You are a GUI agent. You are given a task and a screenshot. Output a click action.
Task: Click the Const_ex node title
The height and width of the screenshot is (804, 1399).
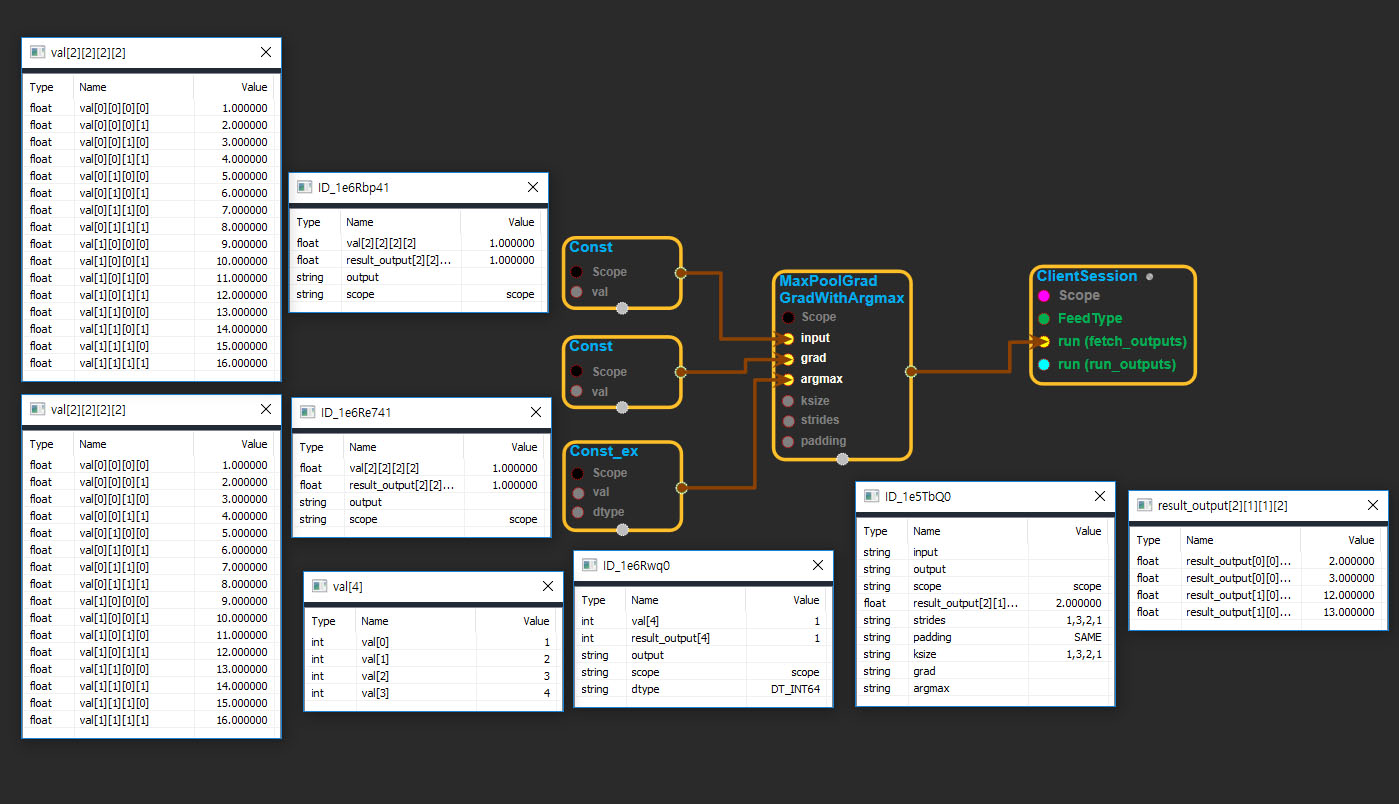(603, 451)
